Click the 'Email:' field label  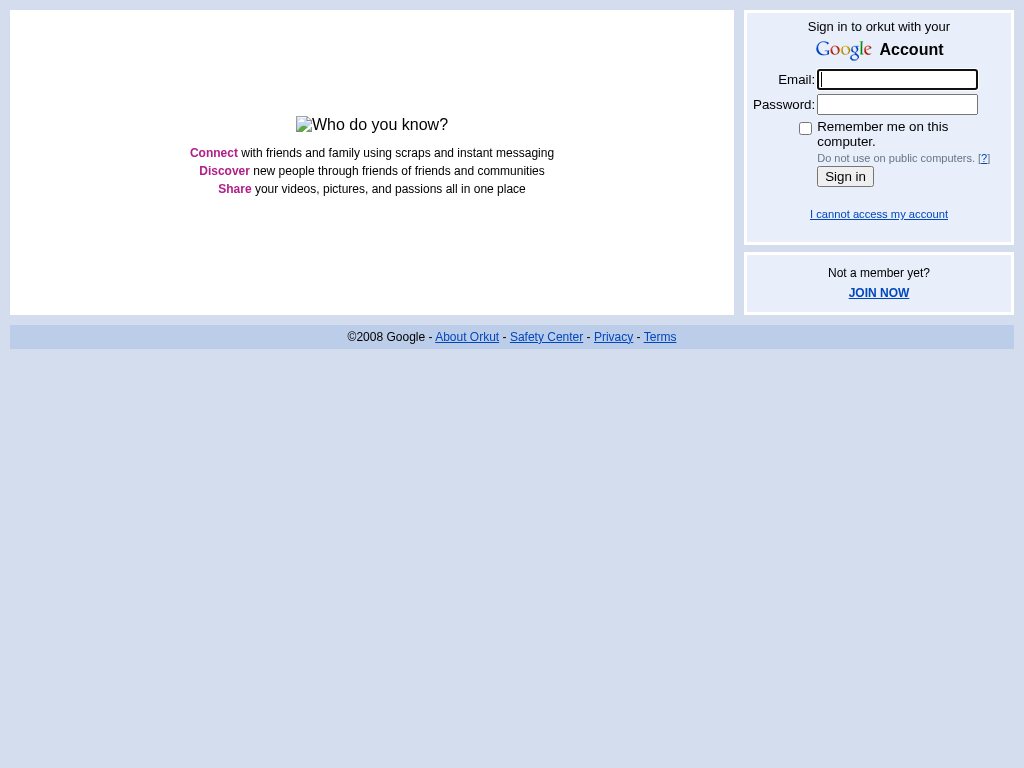796,80
